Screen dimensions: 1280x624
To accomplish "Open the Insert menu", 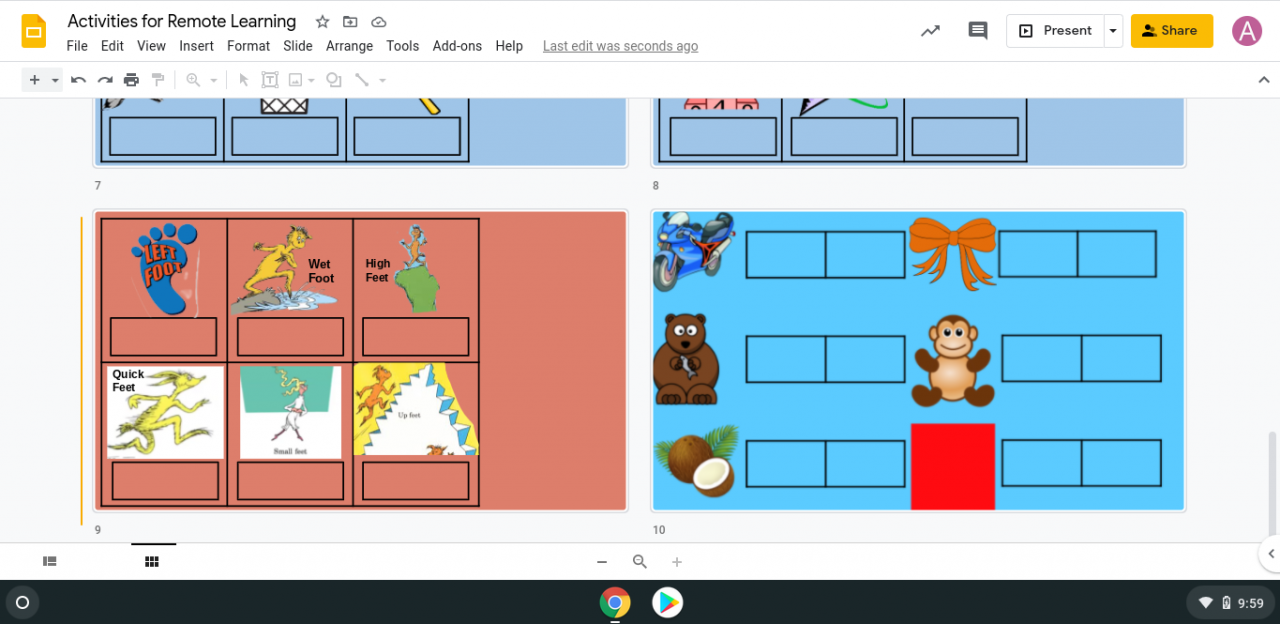I will pos(196,46).
